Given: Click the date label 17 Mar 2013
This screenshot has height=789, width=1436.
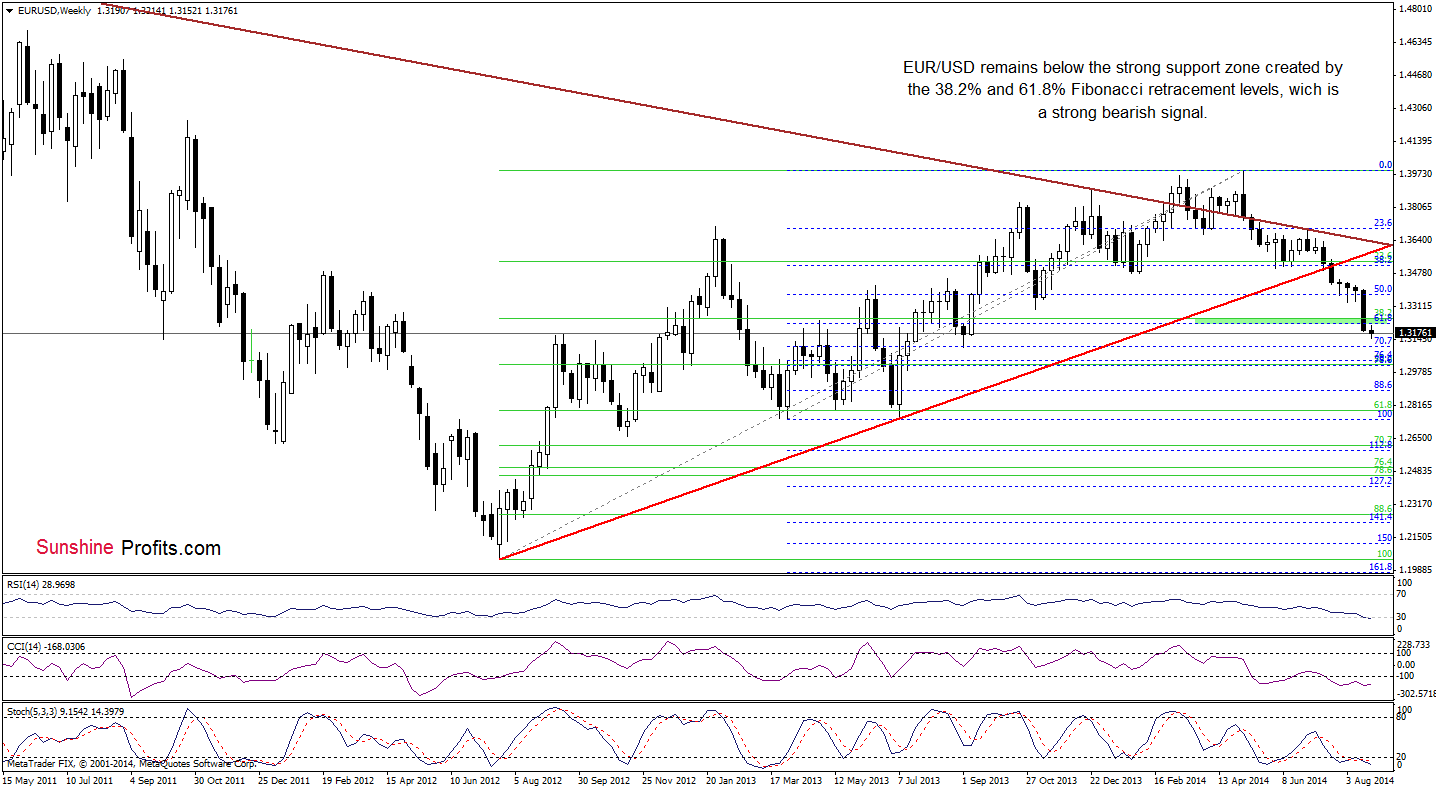Looking at the screenshot, I should click(x=797, y=778).
